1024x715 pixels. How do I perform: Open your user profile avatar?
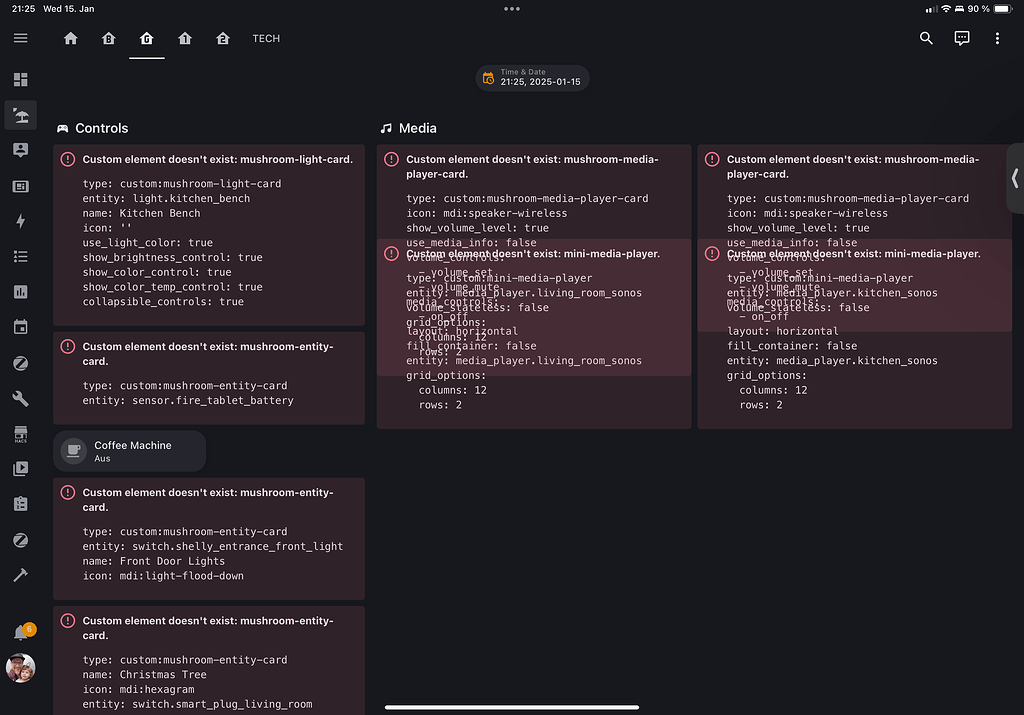[x=20, y=668]
